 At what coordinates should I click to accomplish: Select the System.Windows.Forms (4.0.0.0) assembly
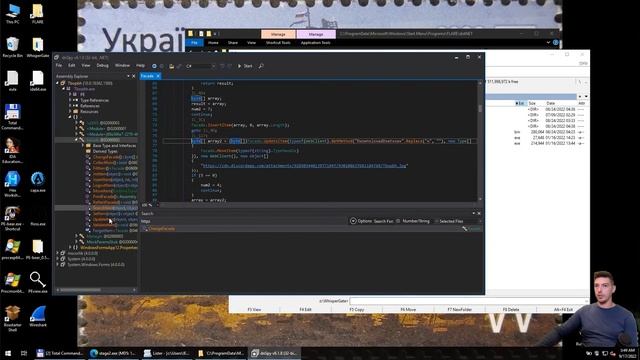(96, 264)
